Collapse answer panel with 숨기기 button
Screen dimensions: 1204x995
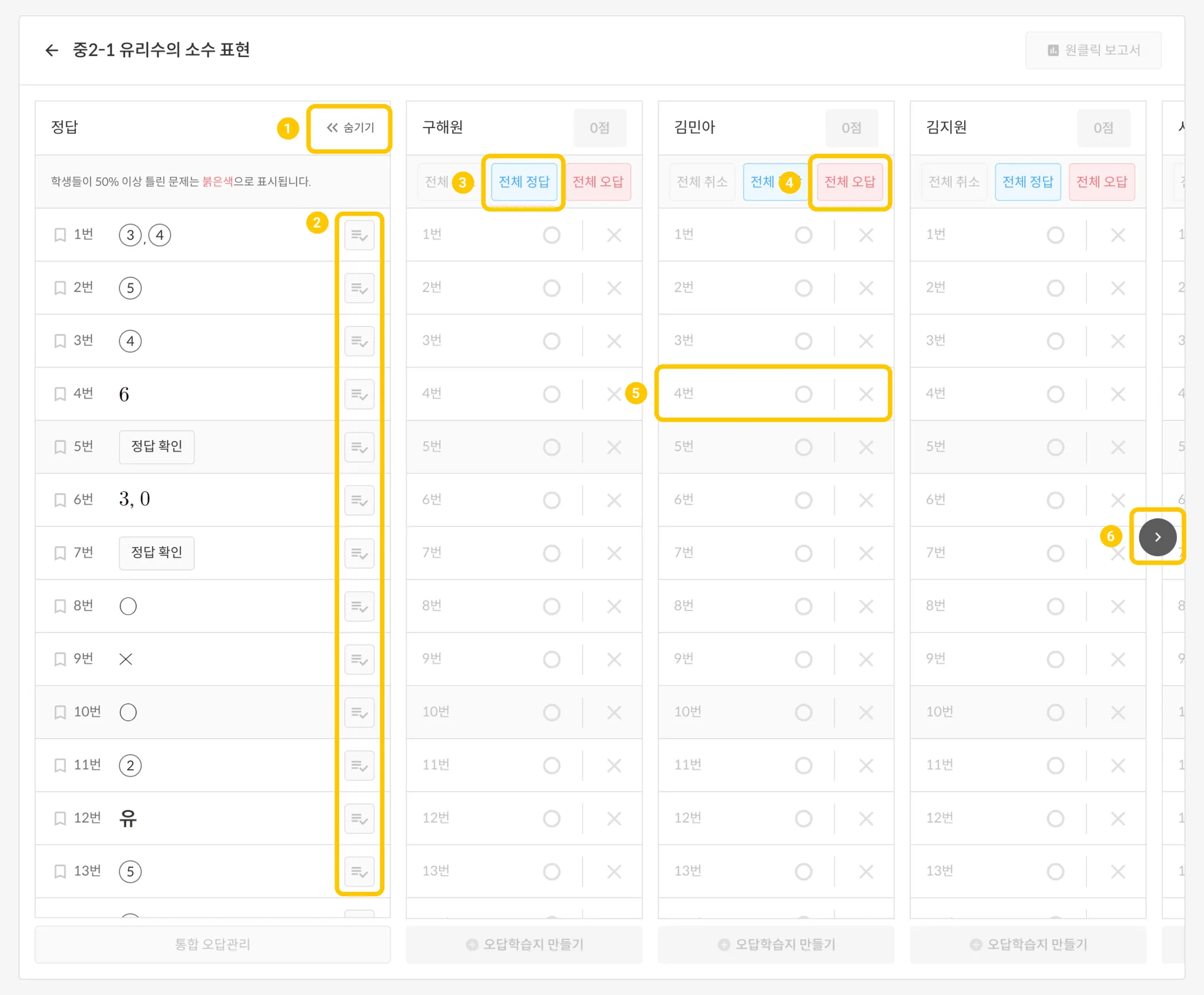point(350,128)
